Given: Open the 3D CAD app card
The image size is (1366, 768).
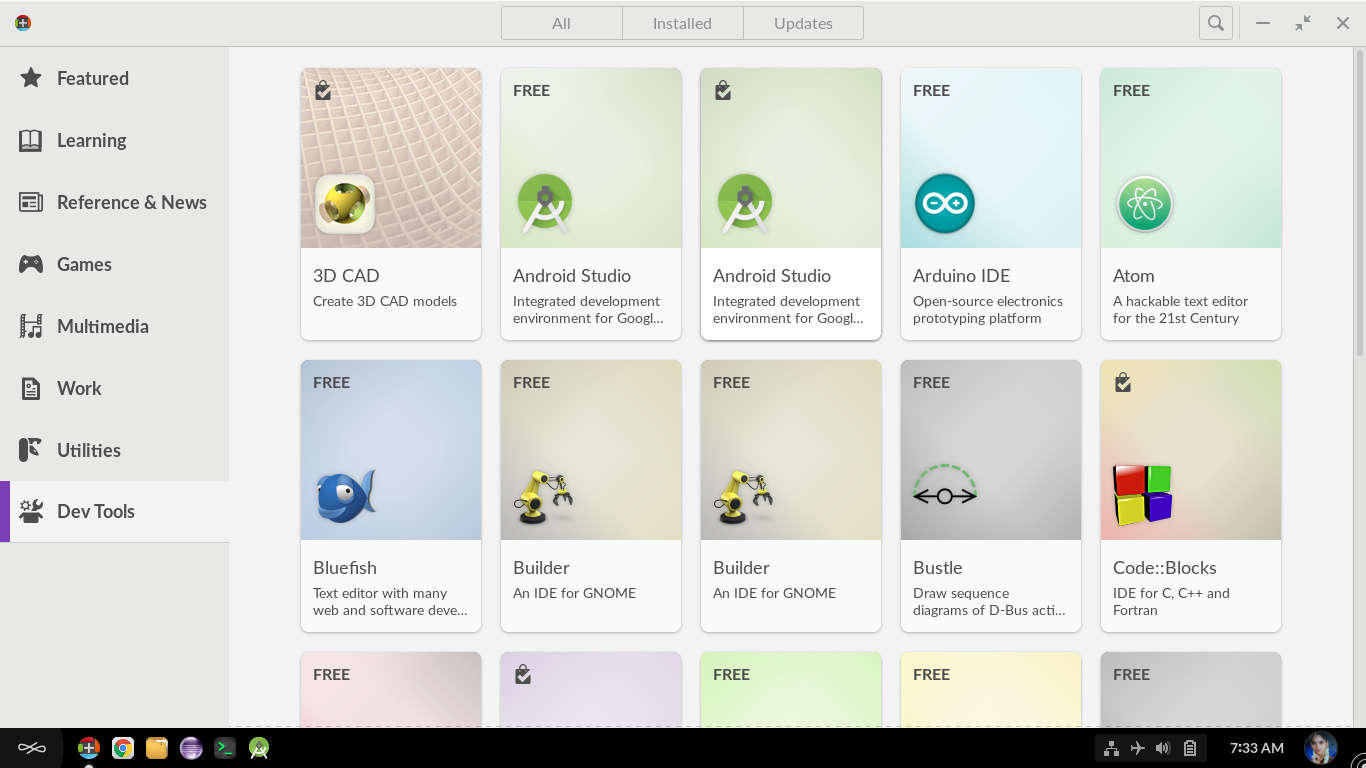Looking at the screenshot, I should [x=391, y=204].
